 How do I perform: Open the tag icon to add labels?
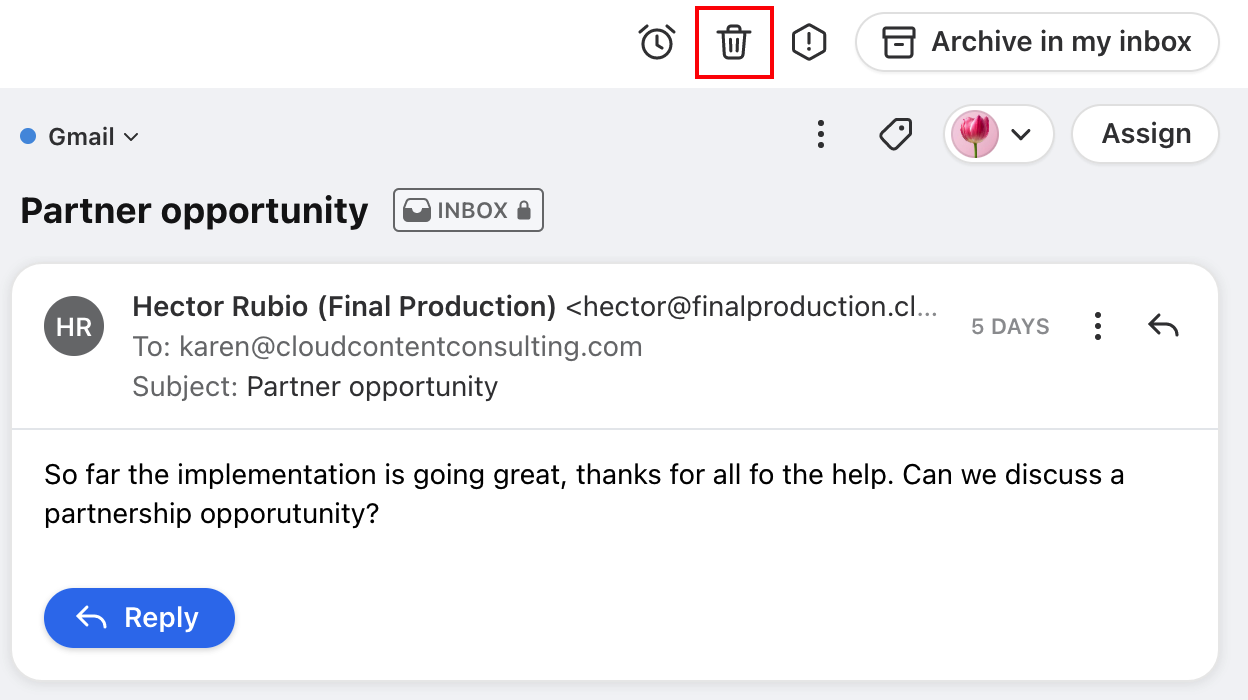(x=895, y=134)
